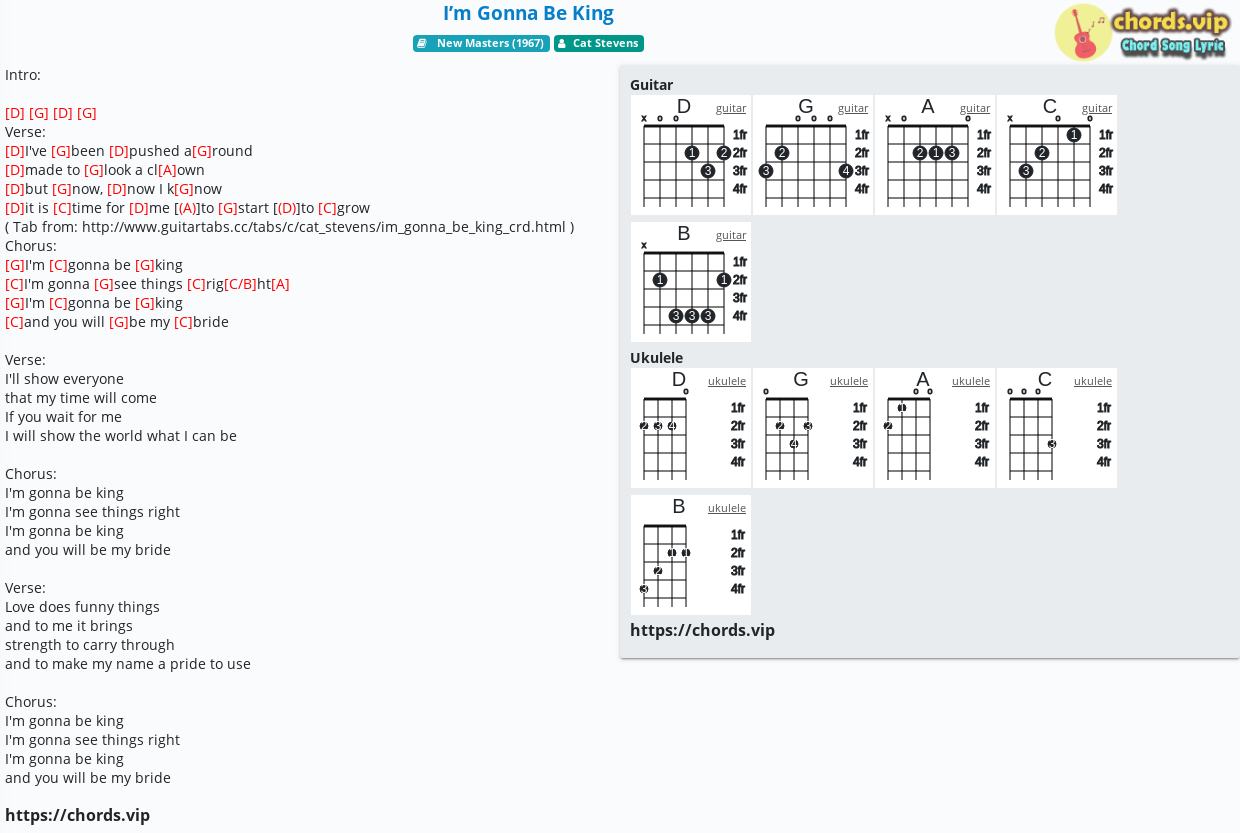The height and width of the screenshot is (833, 1240).
Task: Click the https://chords.vip text below the lyrics
Action: (x=77, y=815)
